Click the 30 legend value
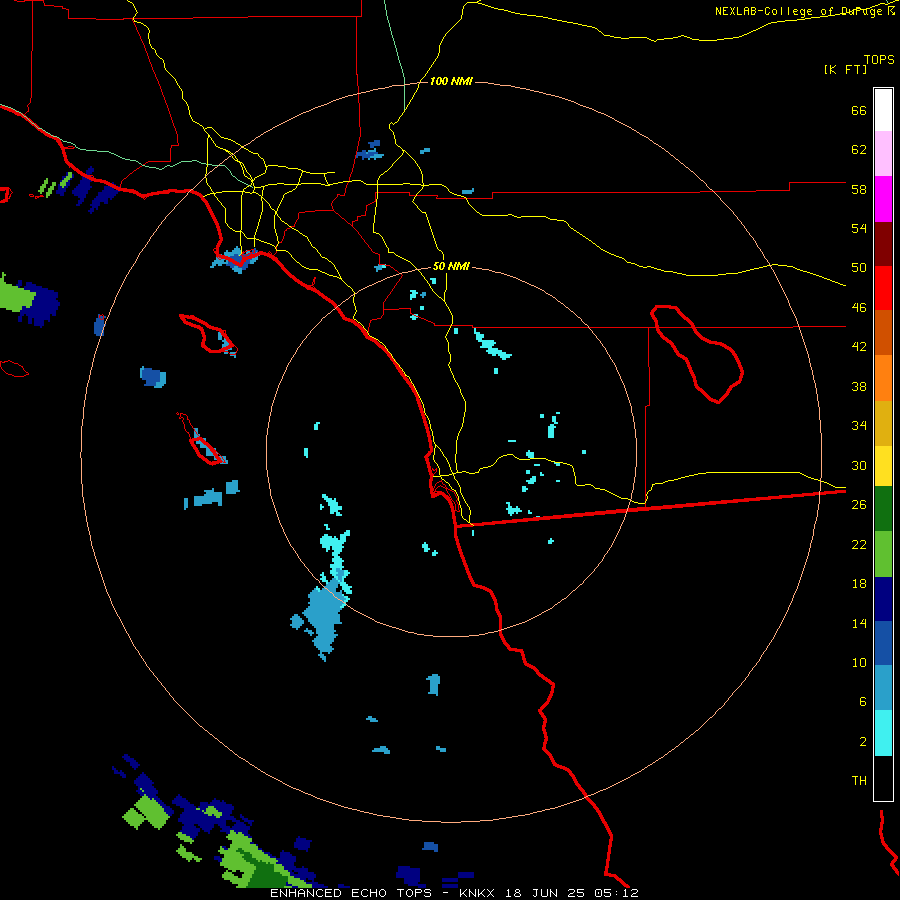 coord(859,465)
